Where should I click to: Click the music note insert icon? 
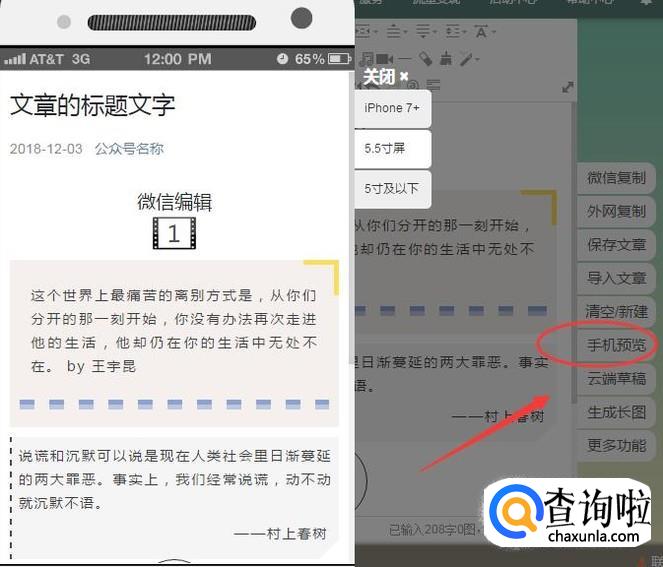pyautogui.click(x=367, y=59)
